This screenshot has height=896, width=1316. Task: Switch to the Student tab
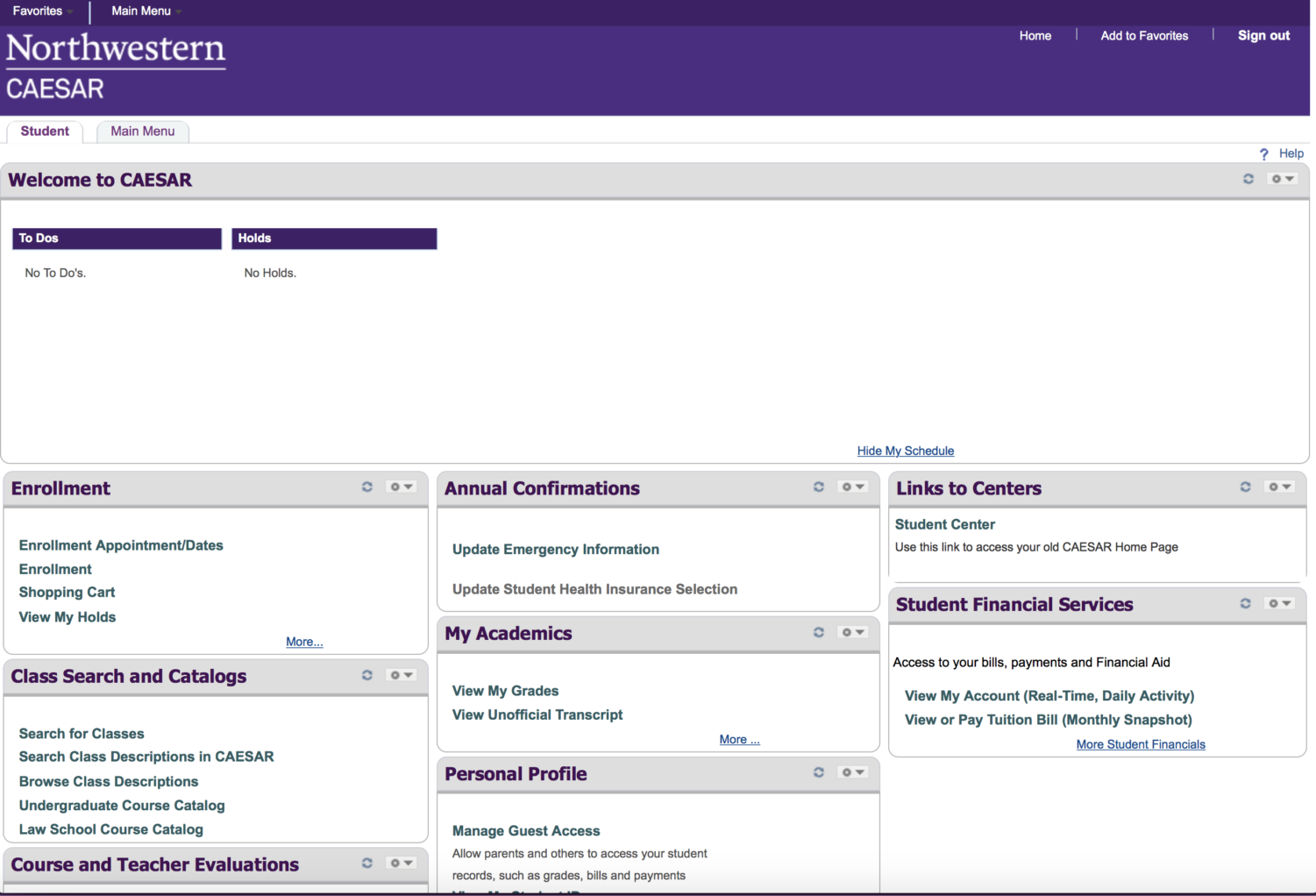tap(45, 132)
